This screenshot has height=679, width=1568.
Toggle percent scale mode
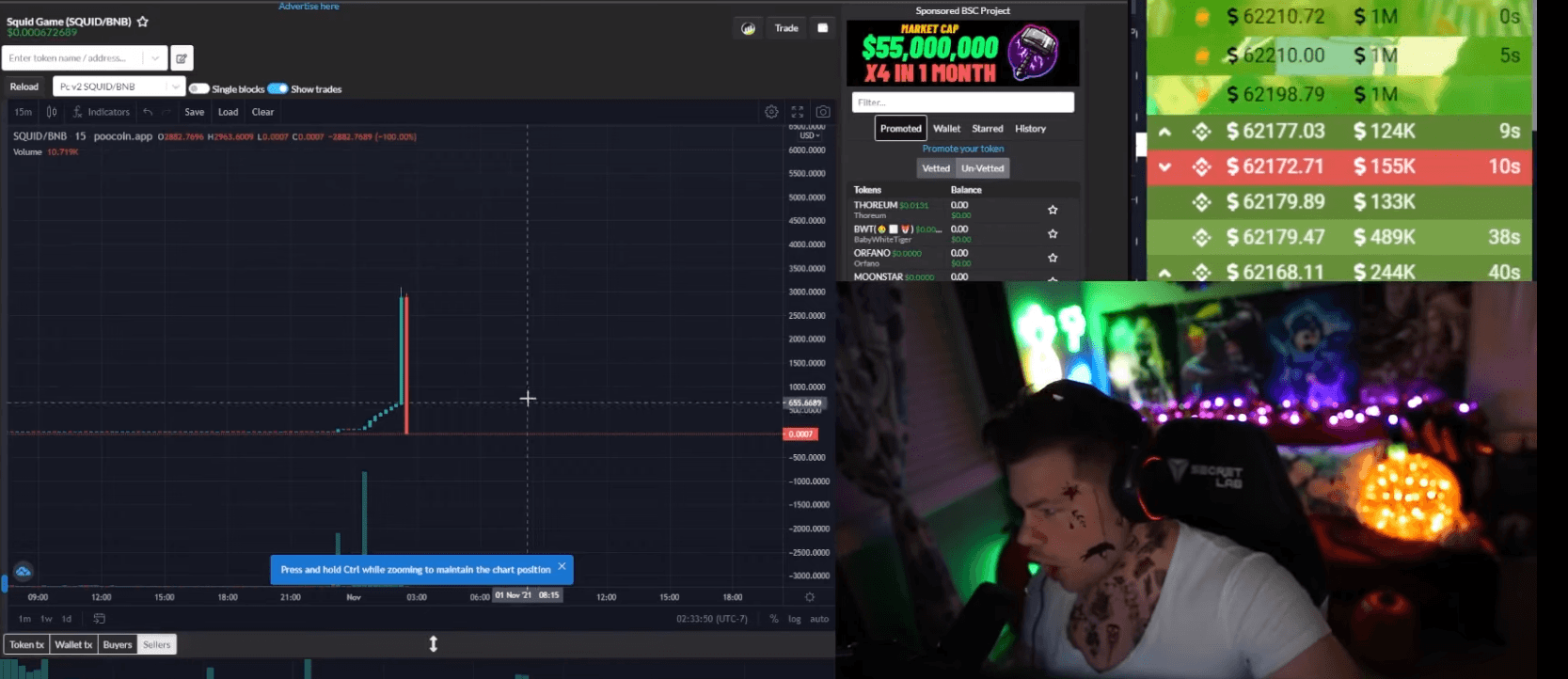(x=774, y=619)
